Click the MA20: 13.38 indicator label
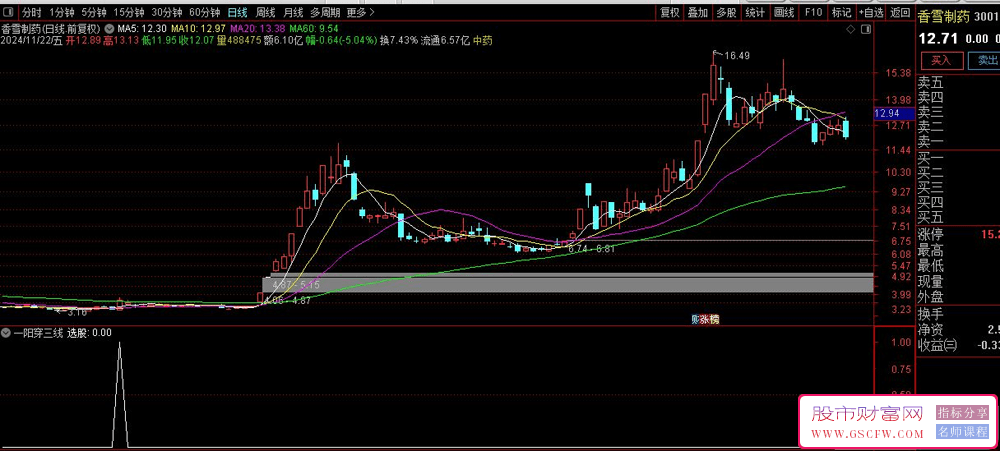Screen dimensions: 1000x451 tap(257, 29)
